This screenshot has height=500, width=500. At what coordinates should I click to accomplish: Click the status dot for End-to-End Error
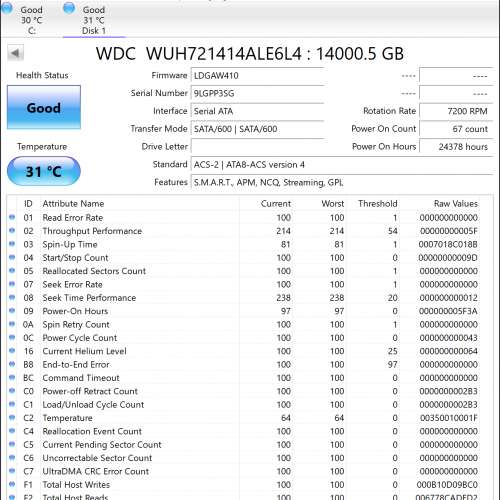coord(12,364)
